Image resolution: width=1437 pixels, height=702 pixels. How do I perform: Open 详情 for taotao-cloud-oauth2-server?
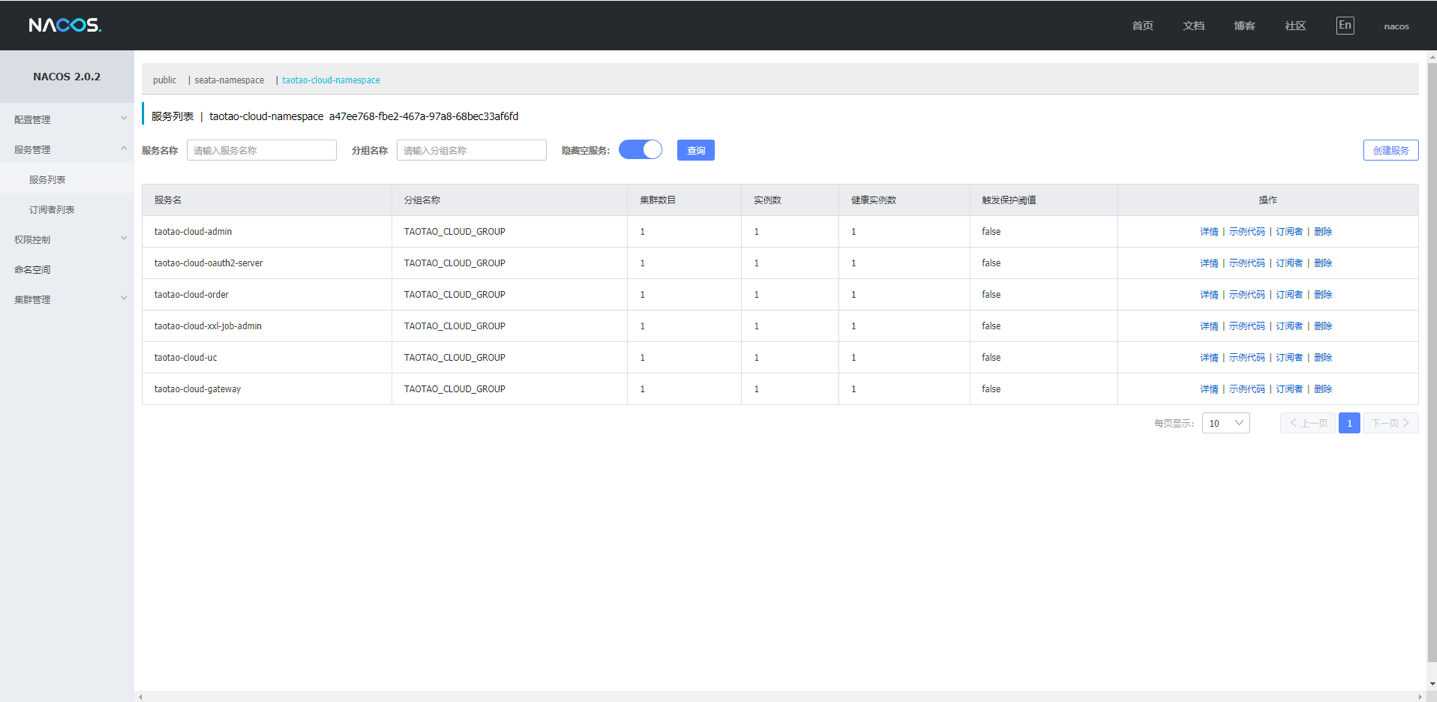pos(1209,263)
